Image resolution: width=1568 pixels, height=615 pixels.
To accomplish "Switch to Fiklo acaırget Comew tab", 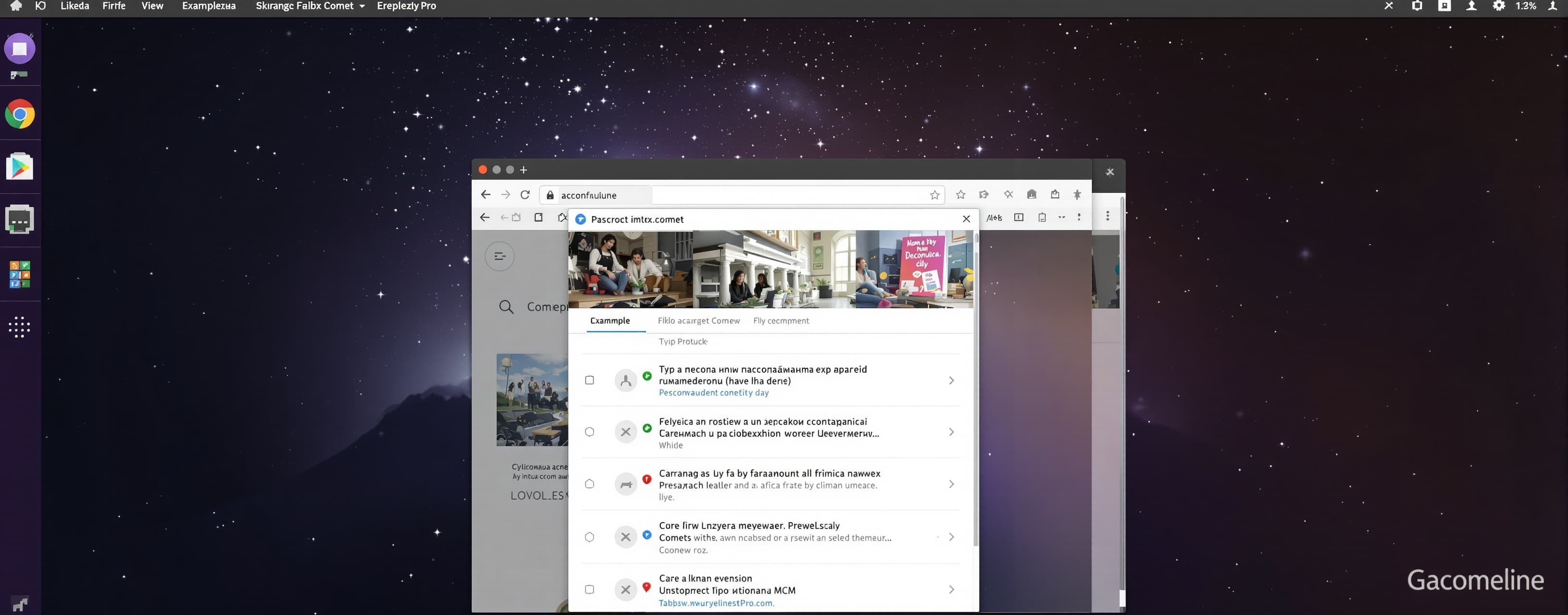I will coord(698,321).
